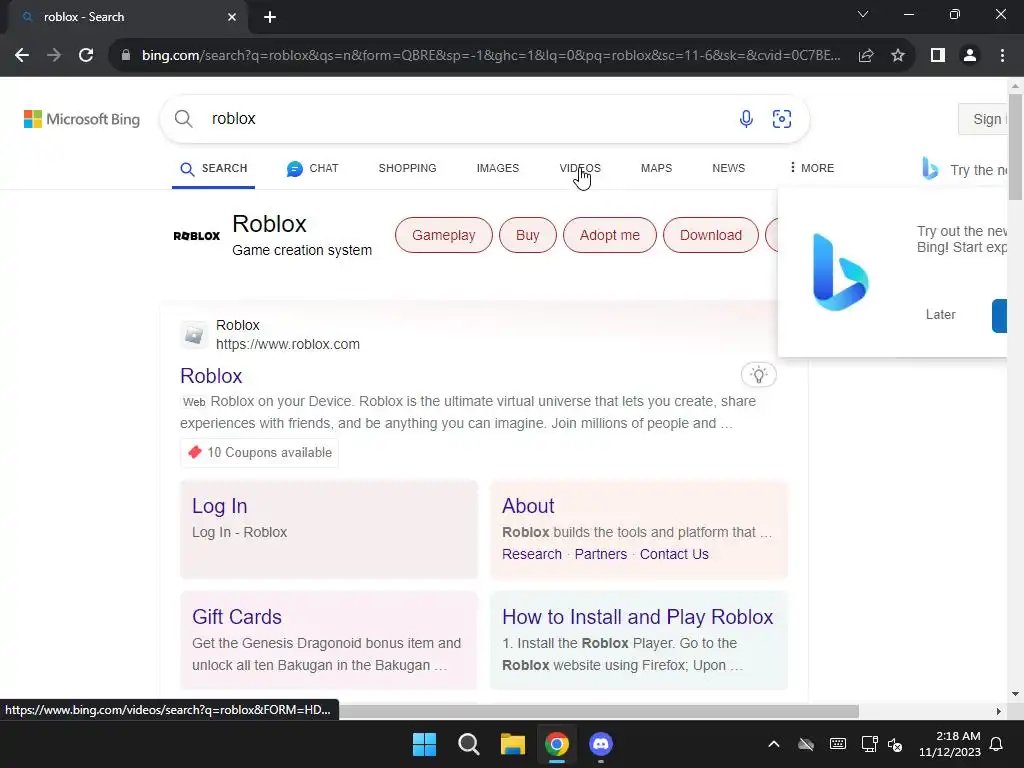
Task: Click the forward navigation arrow
Action: coord(54,56)
